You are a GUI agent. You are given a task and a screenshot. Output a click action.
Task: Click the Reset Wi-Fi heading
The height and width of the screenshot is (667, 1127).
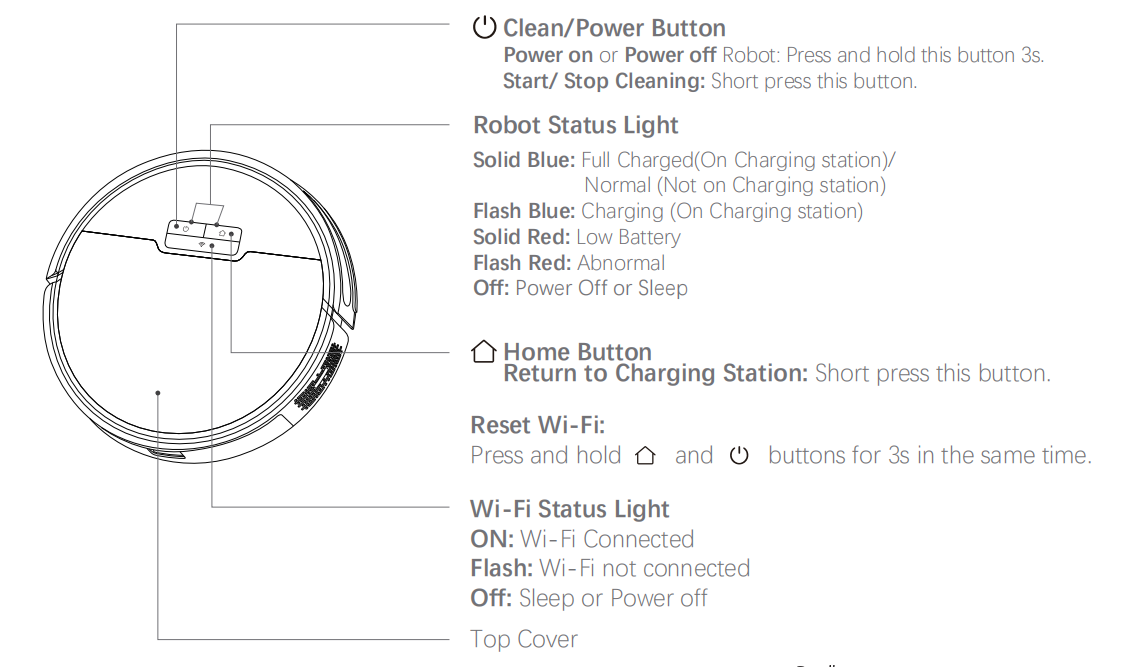pos(538,425)
